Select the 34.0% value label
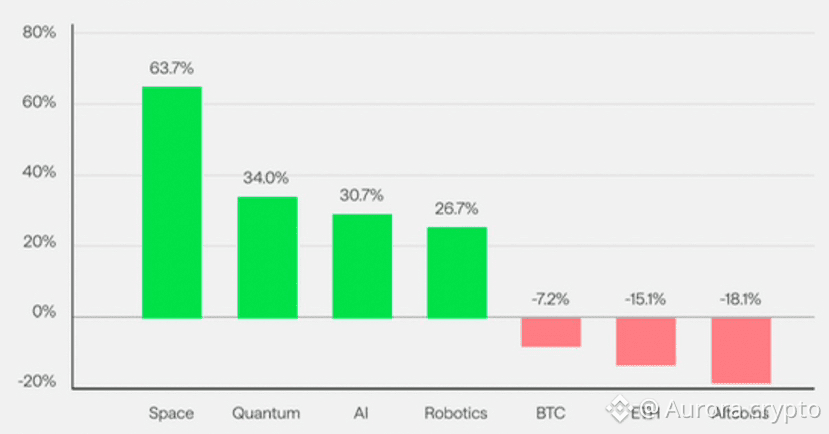829x434 pixels. (x=266, y=178)
